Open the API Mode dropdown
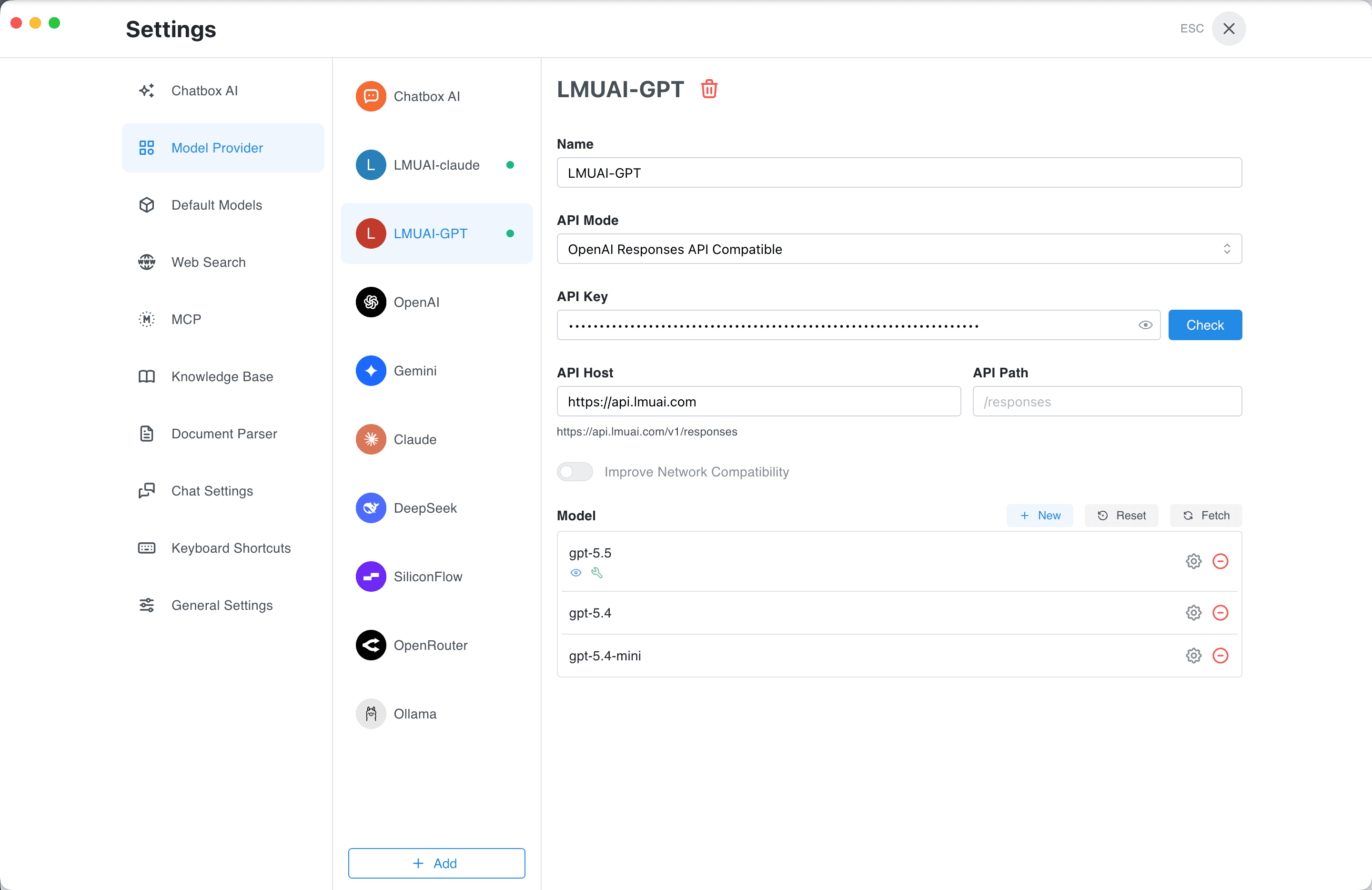This screenshot has width=1372, height=890. (899, 249)
